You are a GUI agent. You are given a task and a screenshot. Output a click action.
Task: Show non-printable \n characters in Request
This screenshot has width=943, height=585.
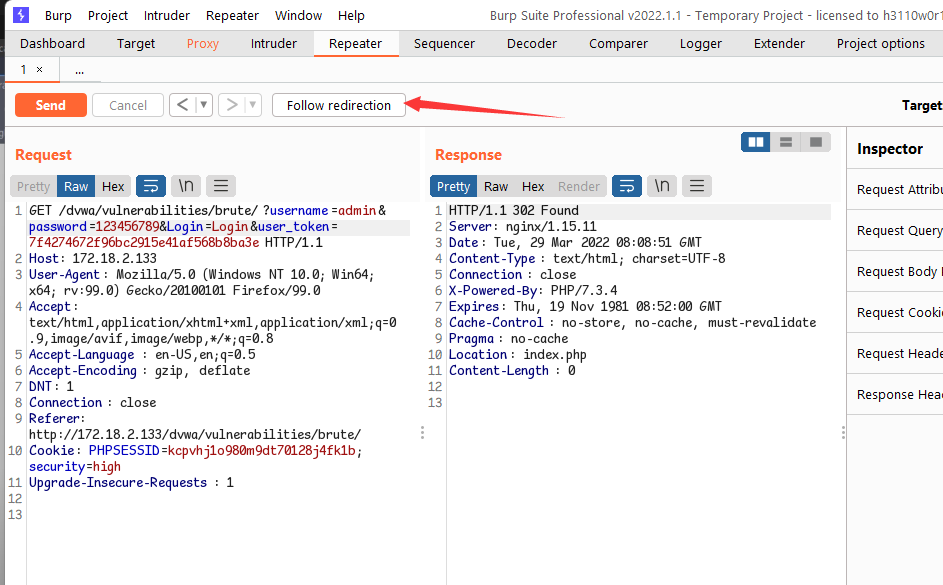pyautogui.click(x=186, y=186)
